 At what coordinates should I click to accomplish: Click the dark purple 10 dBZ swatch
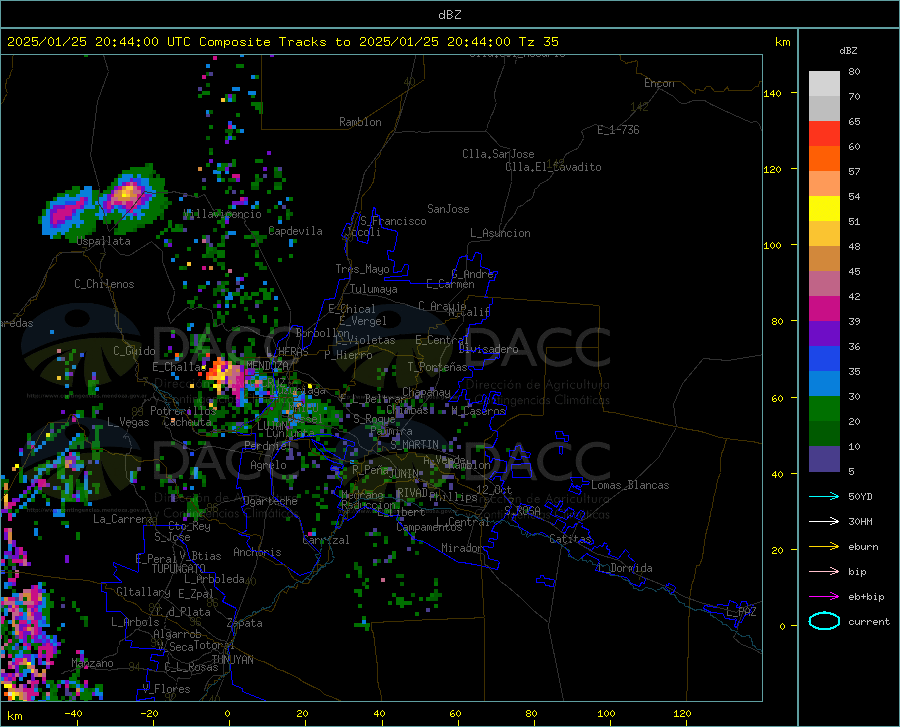tap(824, 458)
